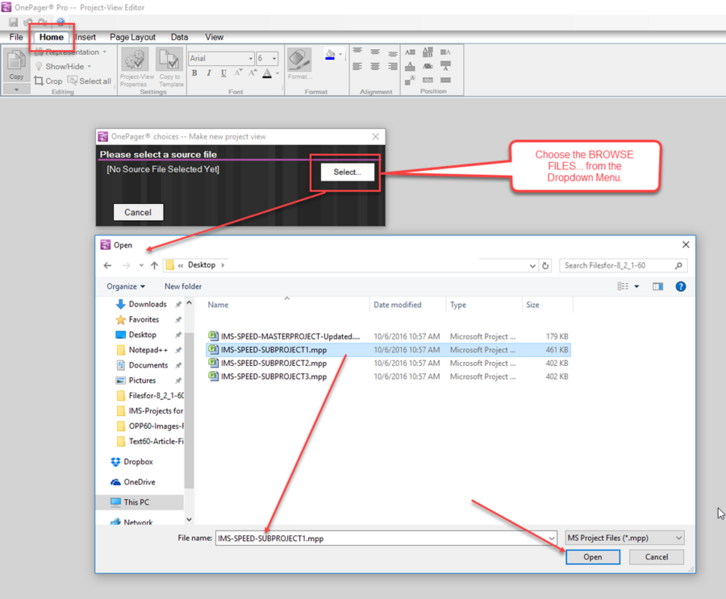The image size is (726, 599).
Task: Click the Open button in file dialog
Action: [x=593, y=557]
